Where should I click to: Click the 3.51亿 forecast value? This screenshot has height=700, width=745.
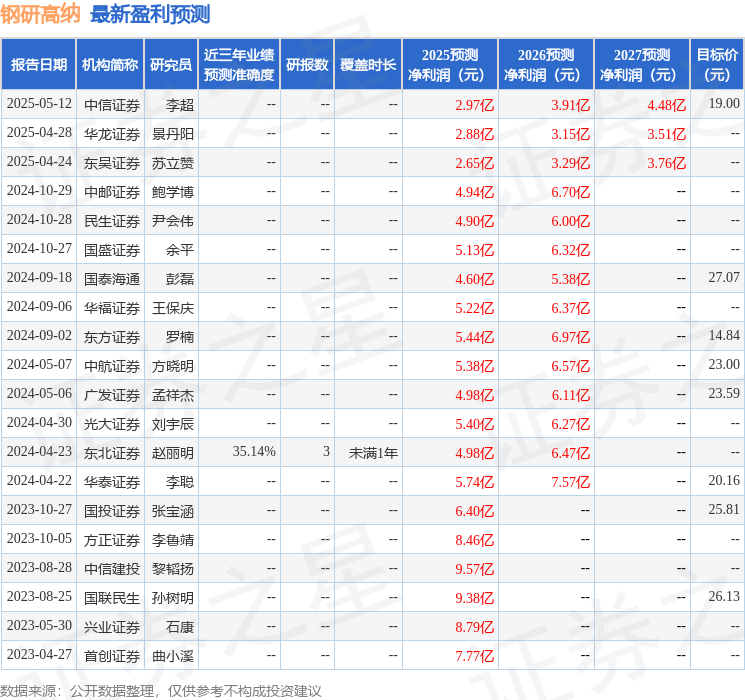tap(666, 134)
